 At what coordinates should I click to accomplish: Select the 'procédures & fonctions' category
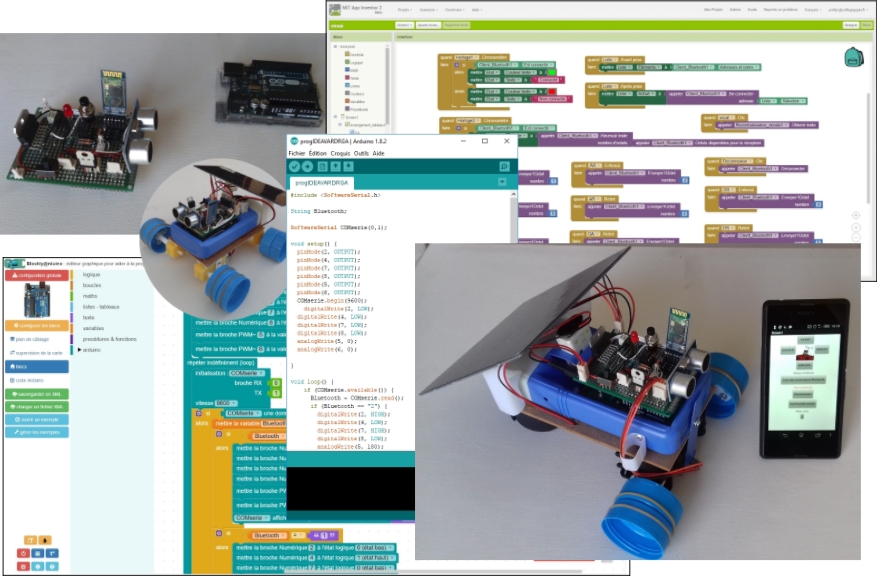[109, 339]
